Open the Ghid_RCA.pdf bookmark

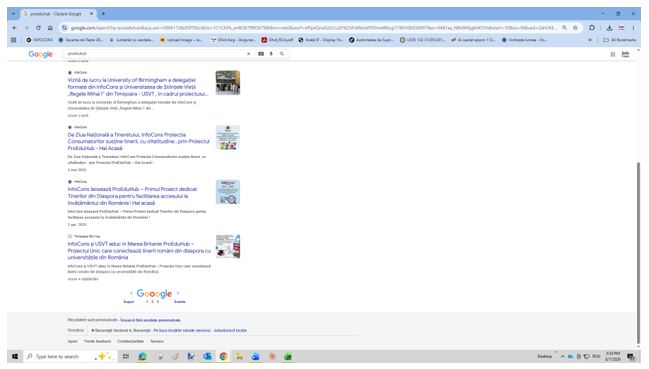[x=277, y=40]
